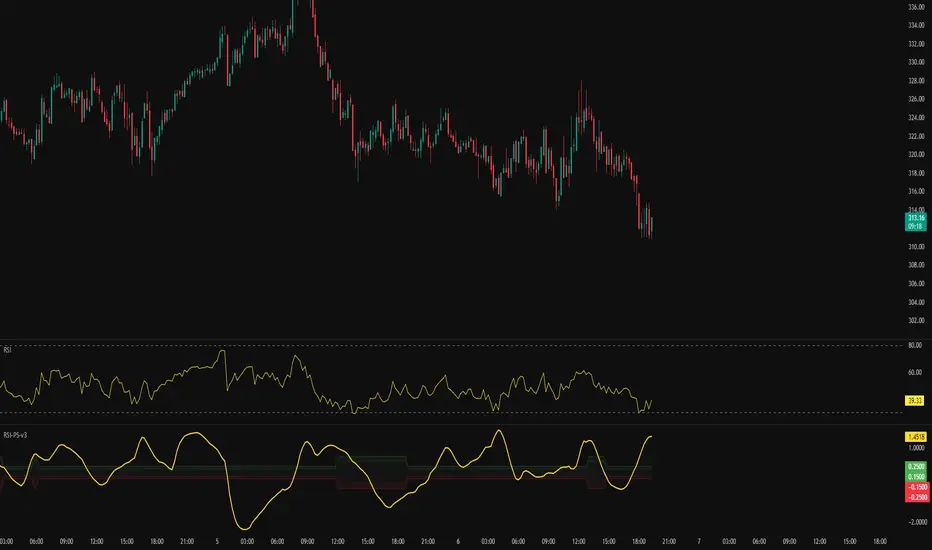
Task: Click the 322.00 price axis label
Action: pos(916,136)
